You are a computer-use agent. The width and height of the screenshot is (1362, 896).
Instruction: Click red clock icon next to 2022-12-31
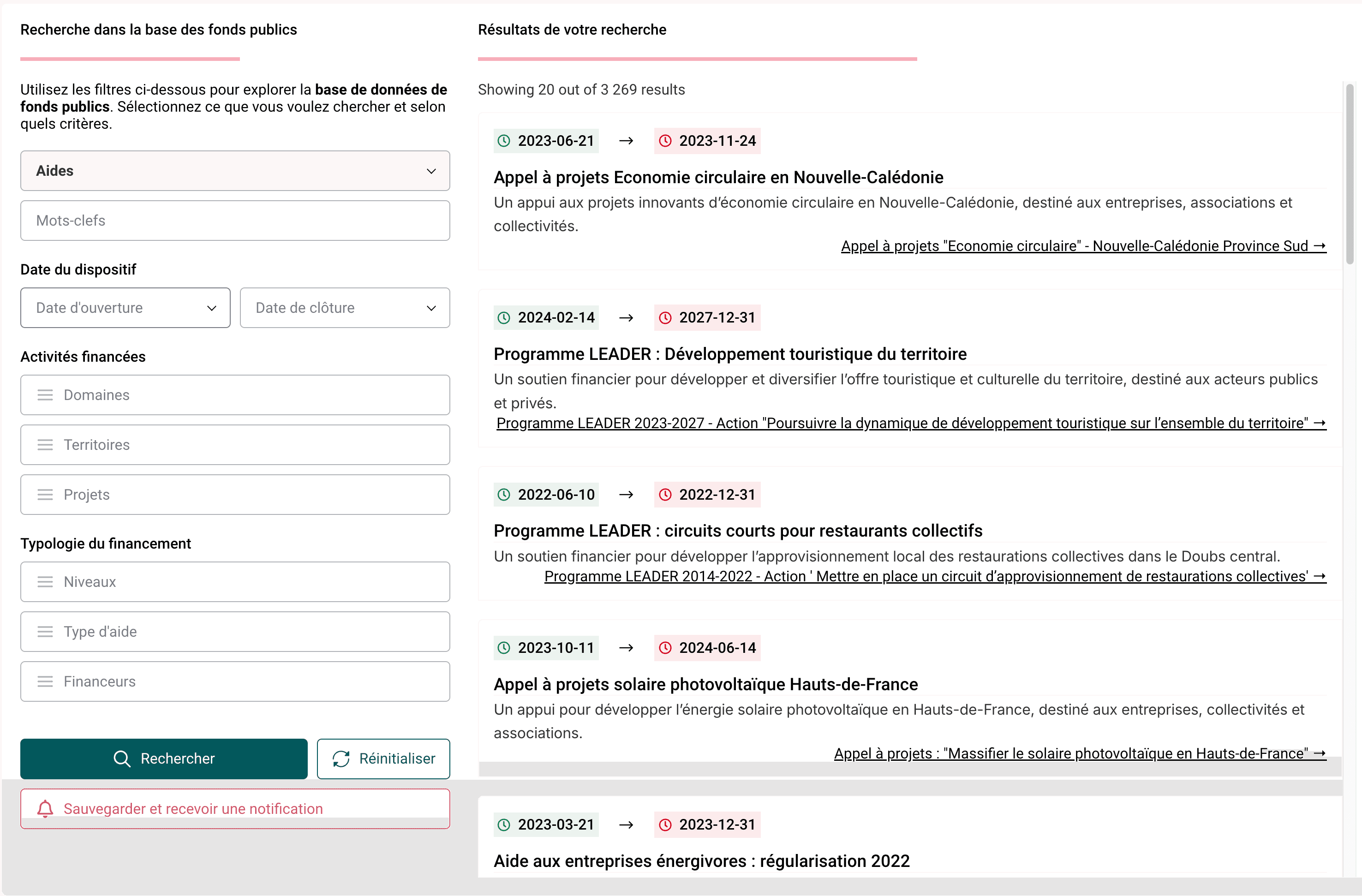point(665,494)
